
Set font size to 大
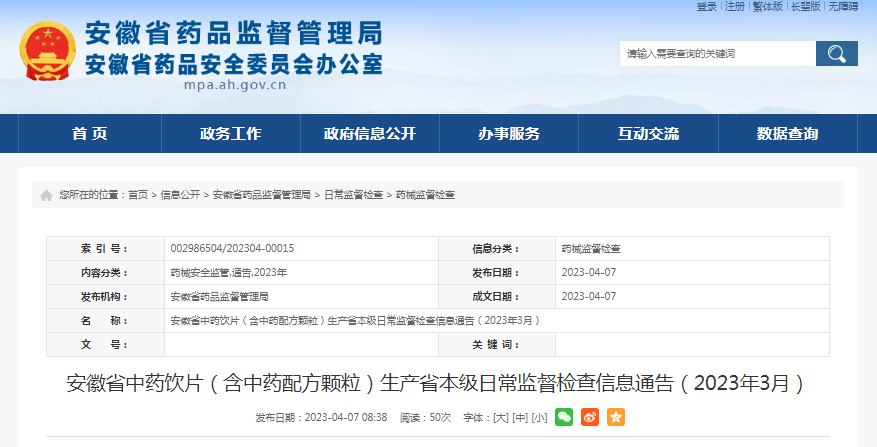point(501,417)
